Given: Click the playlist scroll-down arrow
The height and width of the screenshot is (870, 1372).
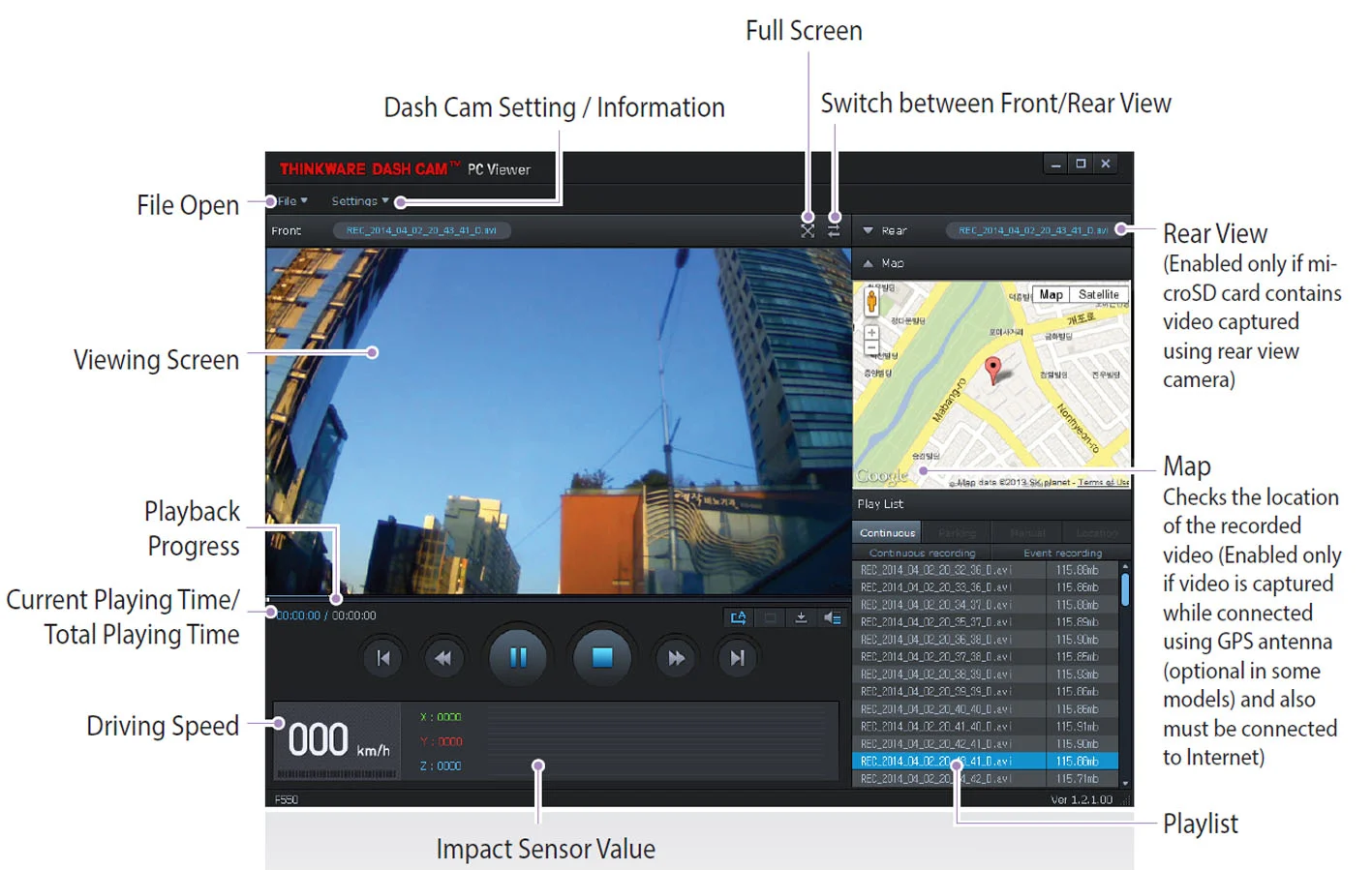Looking at the screenshot, I should 1125,782.
